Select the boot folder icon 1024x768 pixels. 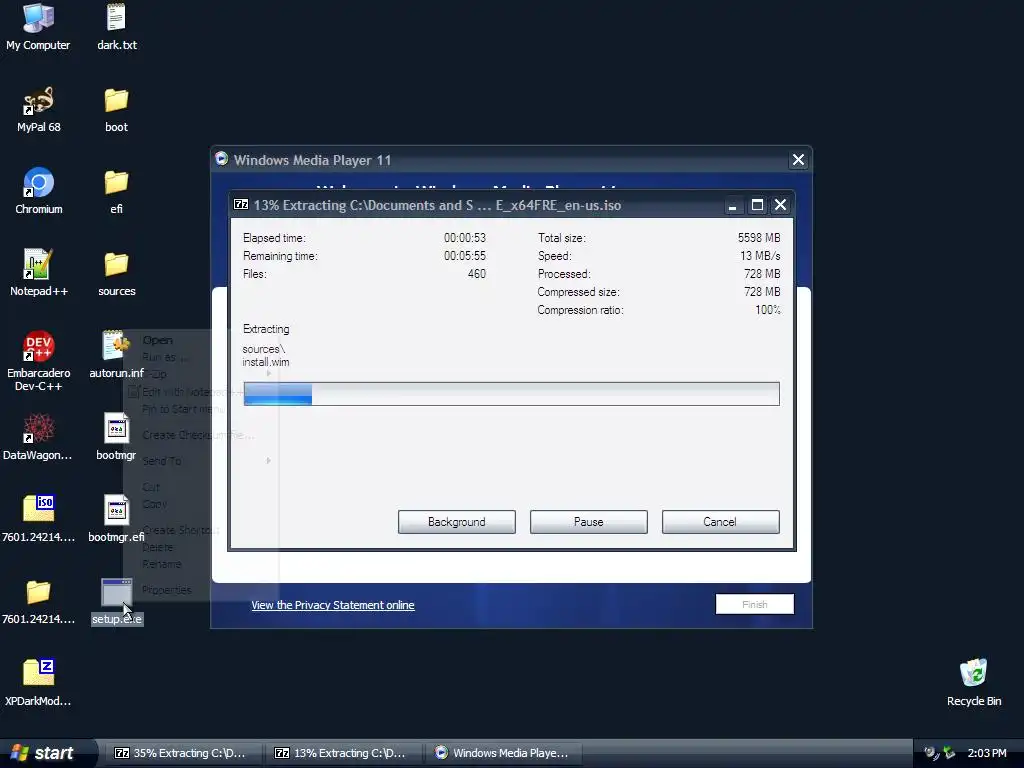116,108
